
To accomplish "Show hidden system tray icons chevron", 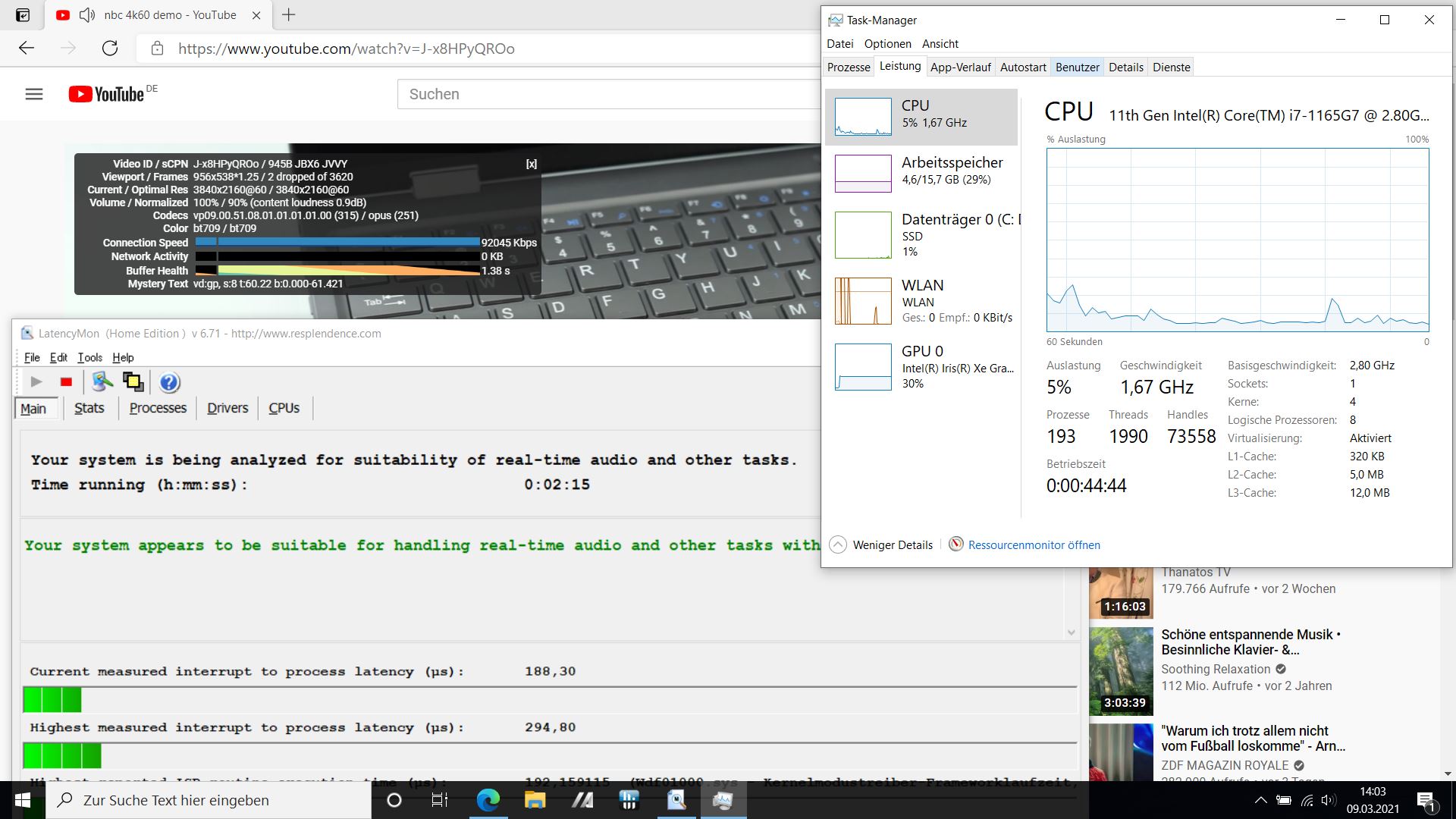I will click(x=1260, y=800).
